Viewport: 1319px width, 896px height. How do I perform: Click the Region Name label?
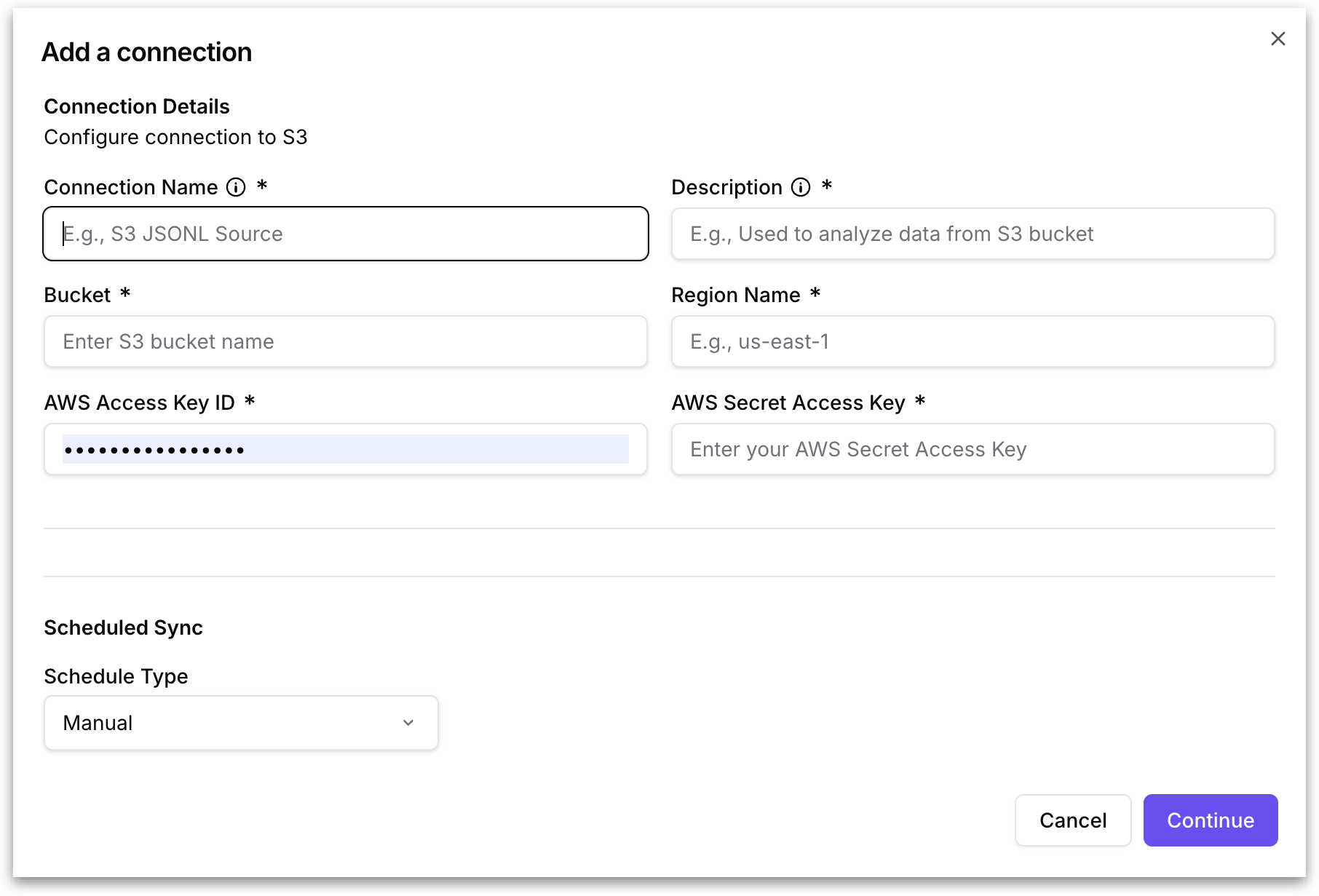pyautogui.click(x=735, y=295)
